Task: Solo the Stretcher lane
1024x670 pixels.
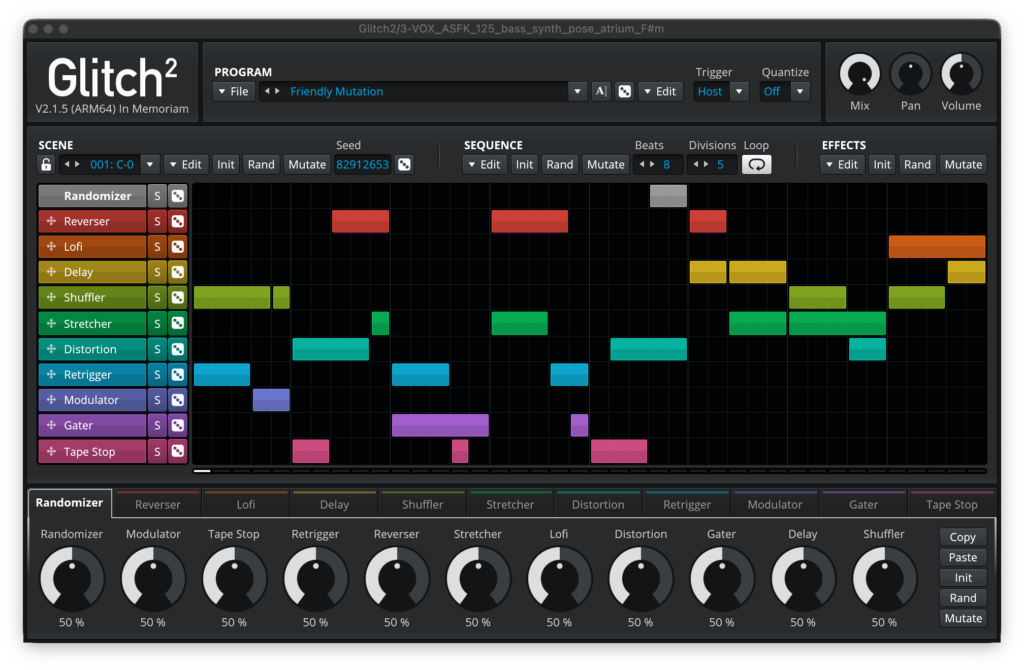Action: pyautogui.click(x=157, y=323)
